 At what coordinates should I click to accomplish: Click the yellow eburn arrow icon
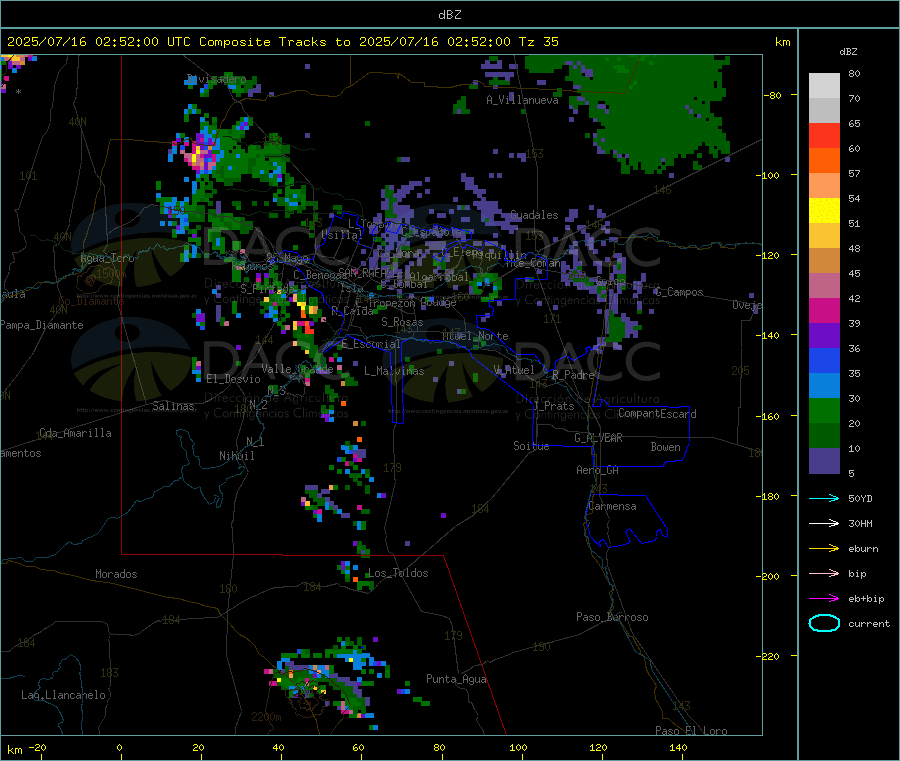coord(824,549)
